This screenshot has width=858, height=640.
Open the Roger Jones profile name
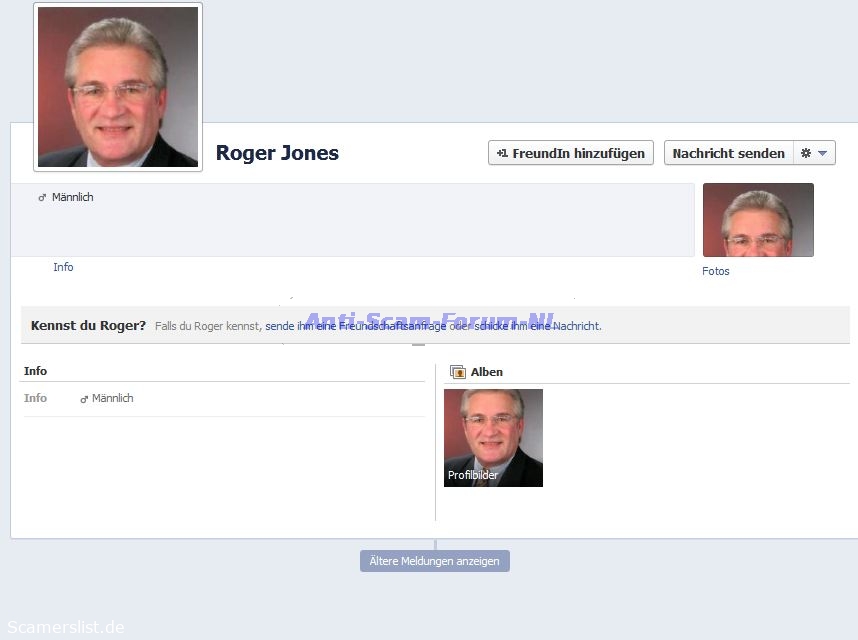pos(277,153)
